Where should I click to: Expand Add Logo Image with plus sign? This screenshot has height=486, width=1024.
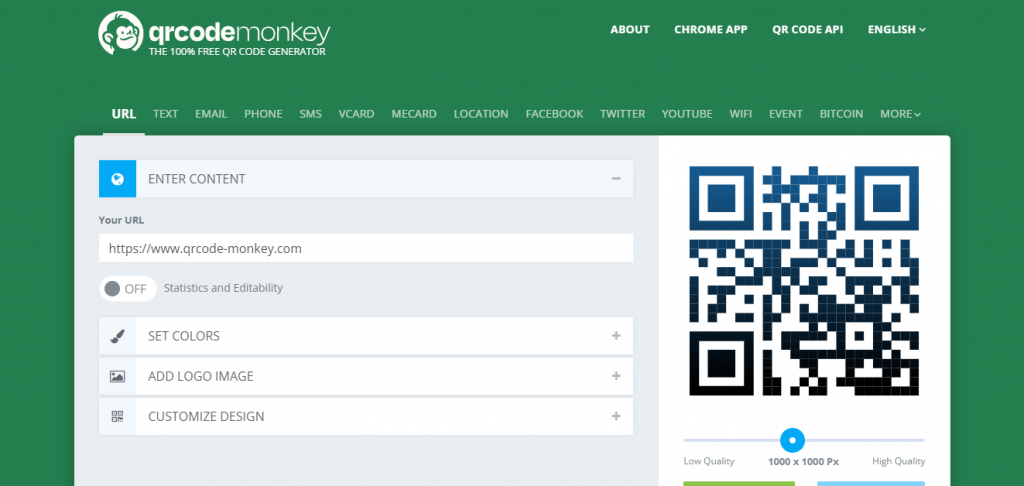616,376
